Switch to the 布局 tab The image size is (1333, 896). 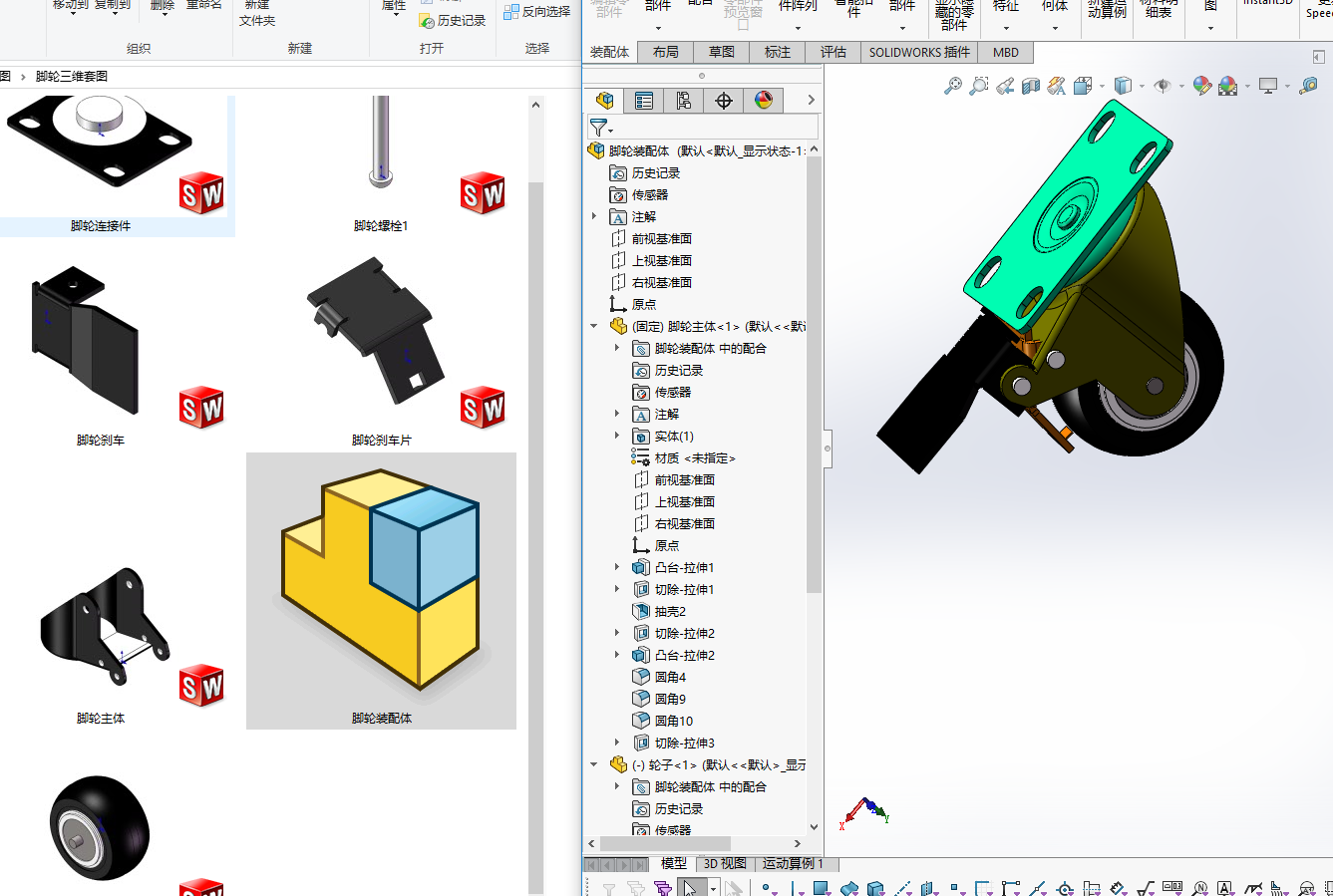tap(666, 53)
